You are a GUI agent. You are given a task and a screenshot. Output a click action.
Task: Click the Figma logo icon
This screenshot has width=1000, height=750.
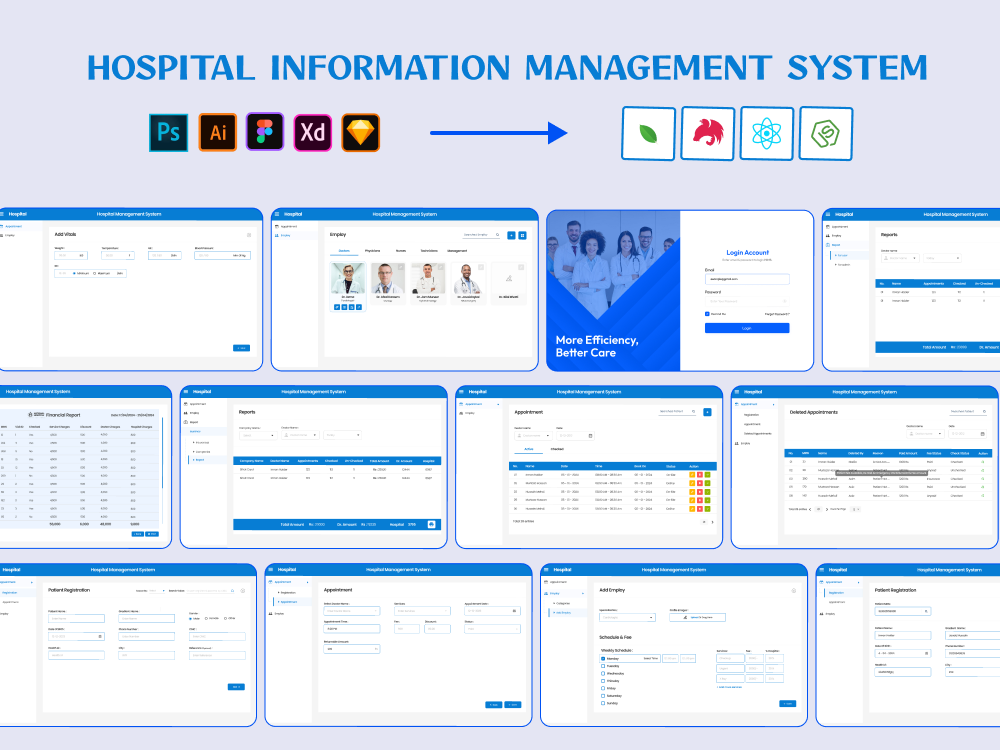pos(265,132)
